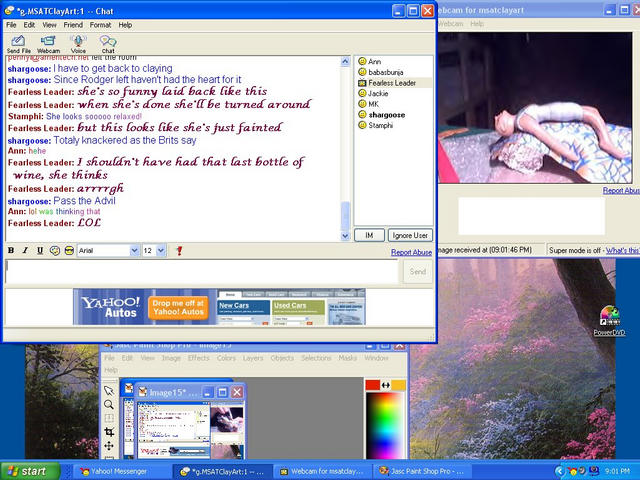Enable Voice via the microphone icon
Image resolution: width=640 pixels, height=480 pixels.
[x=78, y=44]
